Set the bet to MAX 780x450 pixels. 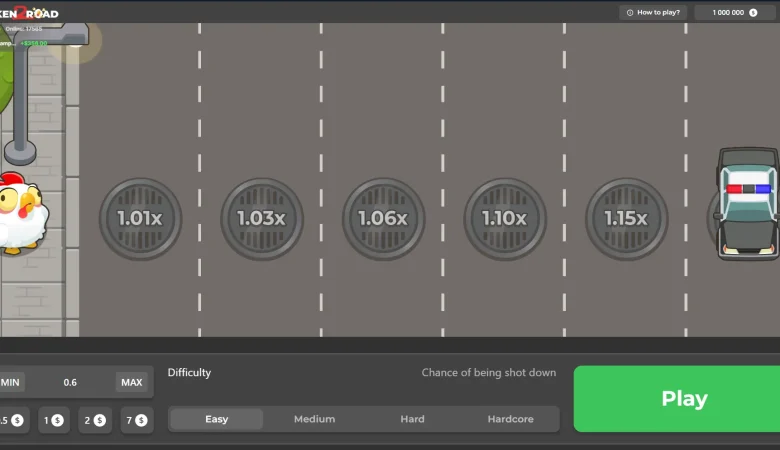131,382
